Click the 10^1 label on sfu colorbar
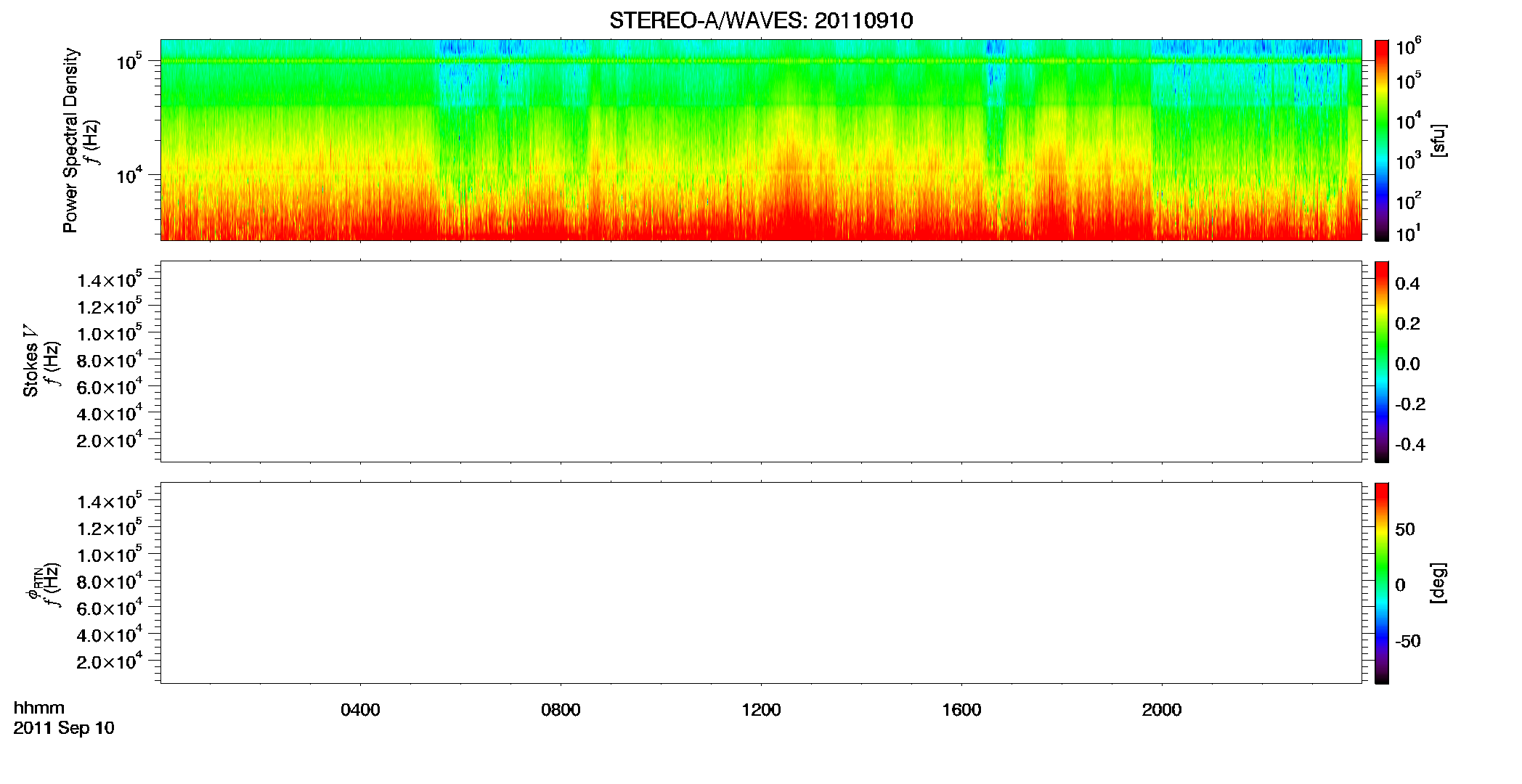The width and height of the screenshot is (1522, 784). [x=1408, y=234]
